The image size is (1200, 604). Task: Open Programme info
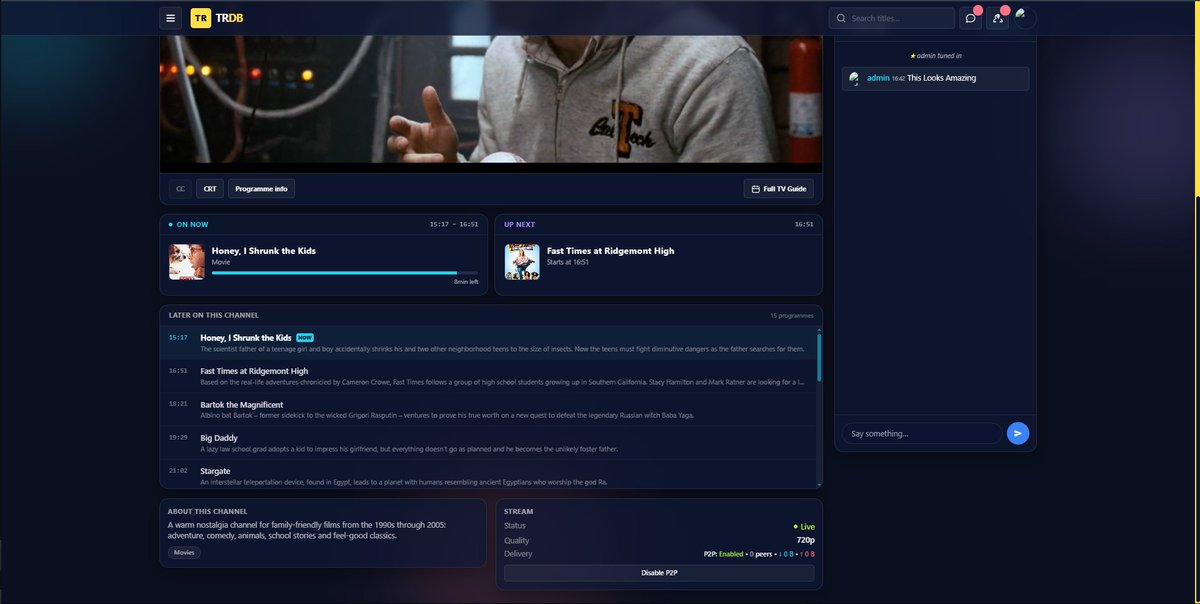click(261, 189)
